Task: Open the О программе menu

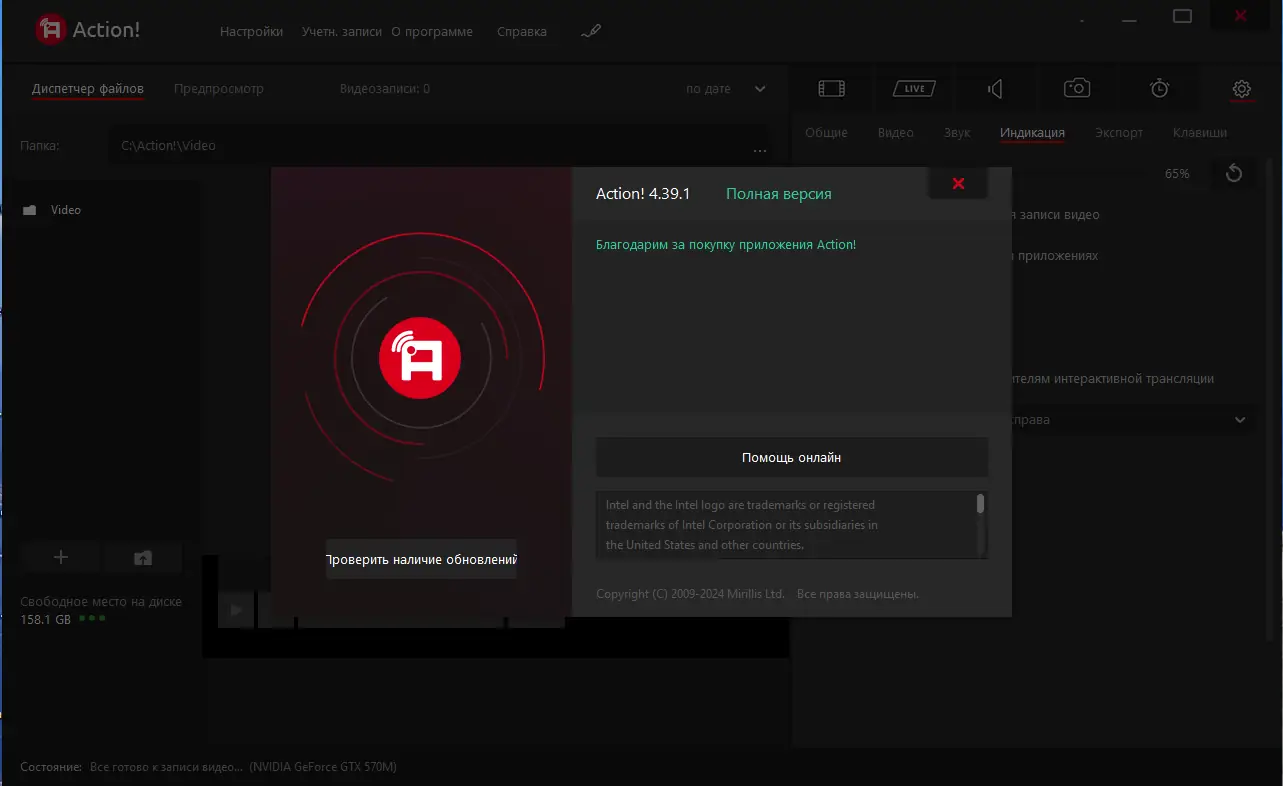Action: (x=432, y=31)
